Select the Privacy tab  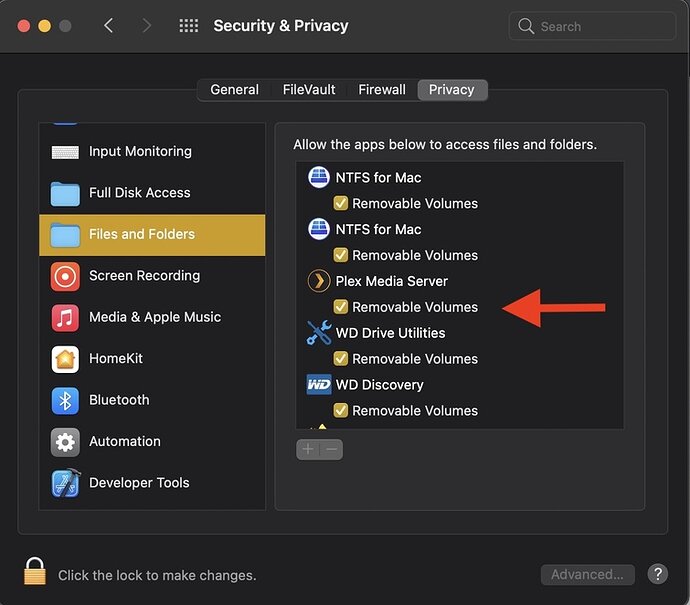tap(452, 90)
